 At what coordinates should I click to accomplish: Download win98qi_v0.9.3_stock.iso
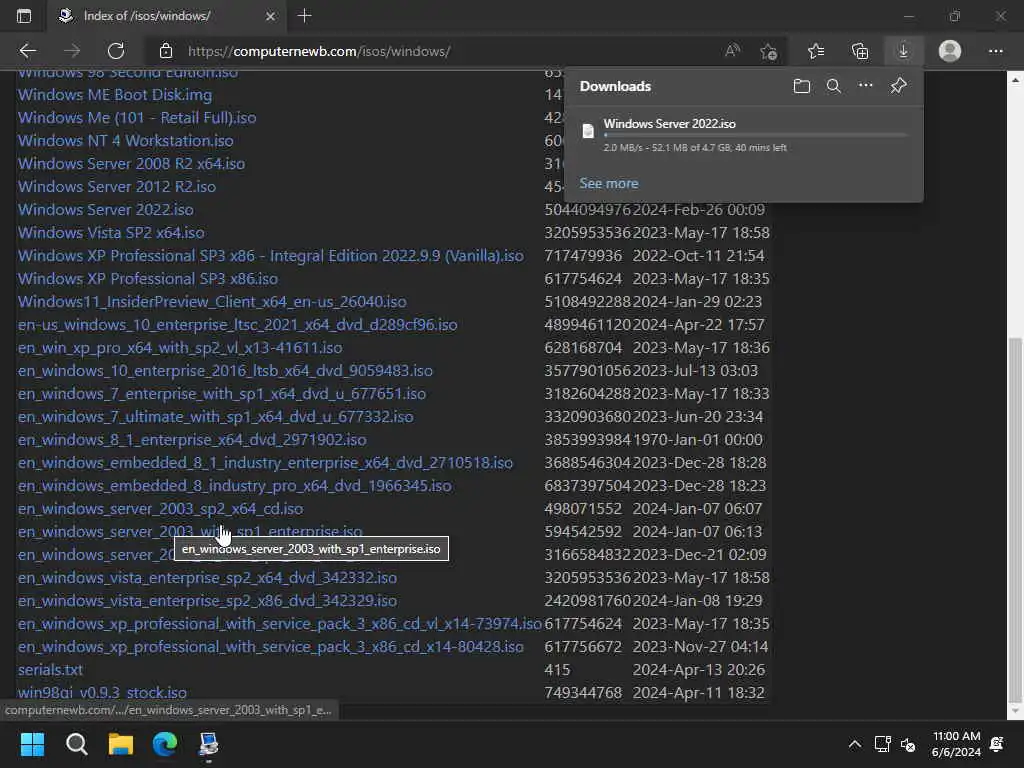click(x=102, y=692)
